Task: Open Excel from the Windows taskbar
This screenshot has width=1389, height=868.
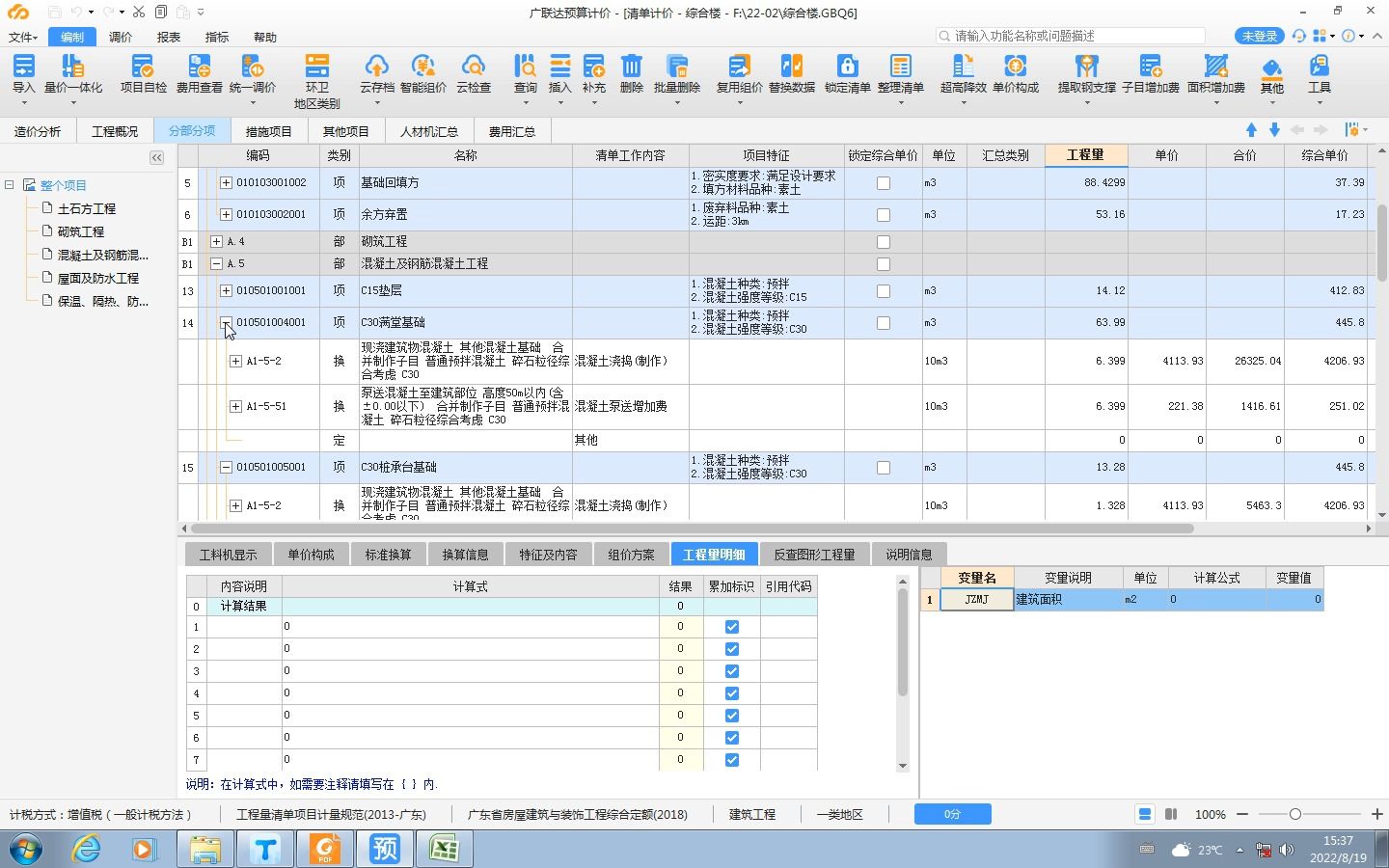Action: point(444,849)
